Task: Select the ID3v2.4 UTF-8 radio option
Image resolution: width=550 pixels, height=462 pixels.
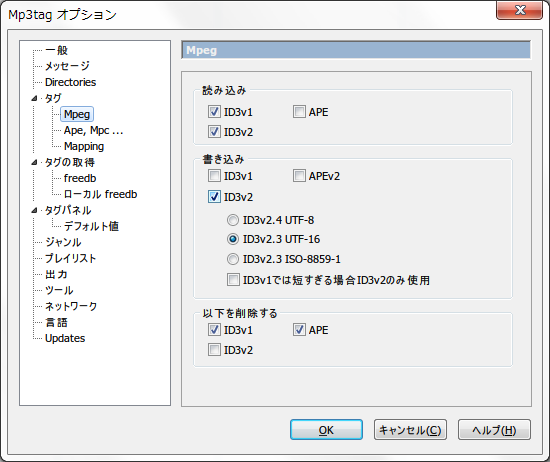Action: click(233, 220)
